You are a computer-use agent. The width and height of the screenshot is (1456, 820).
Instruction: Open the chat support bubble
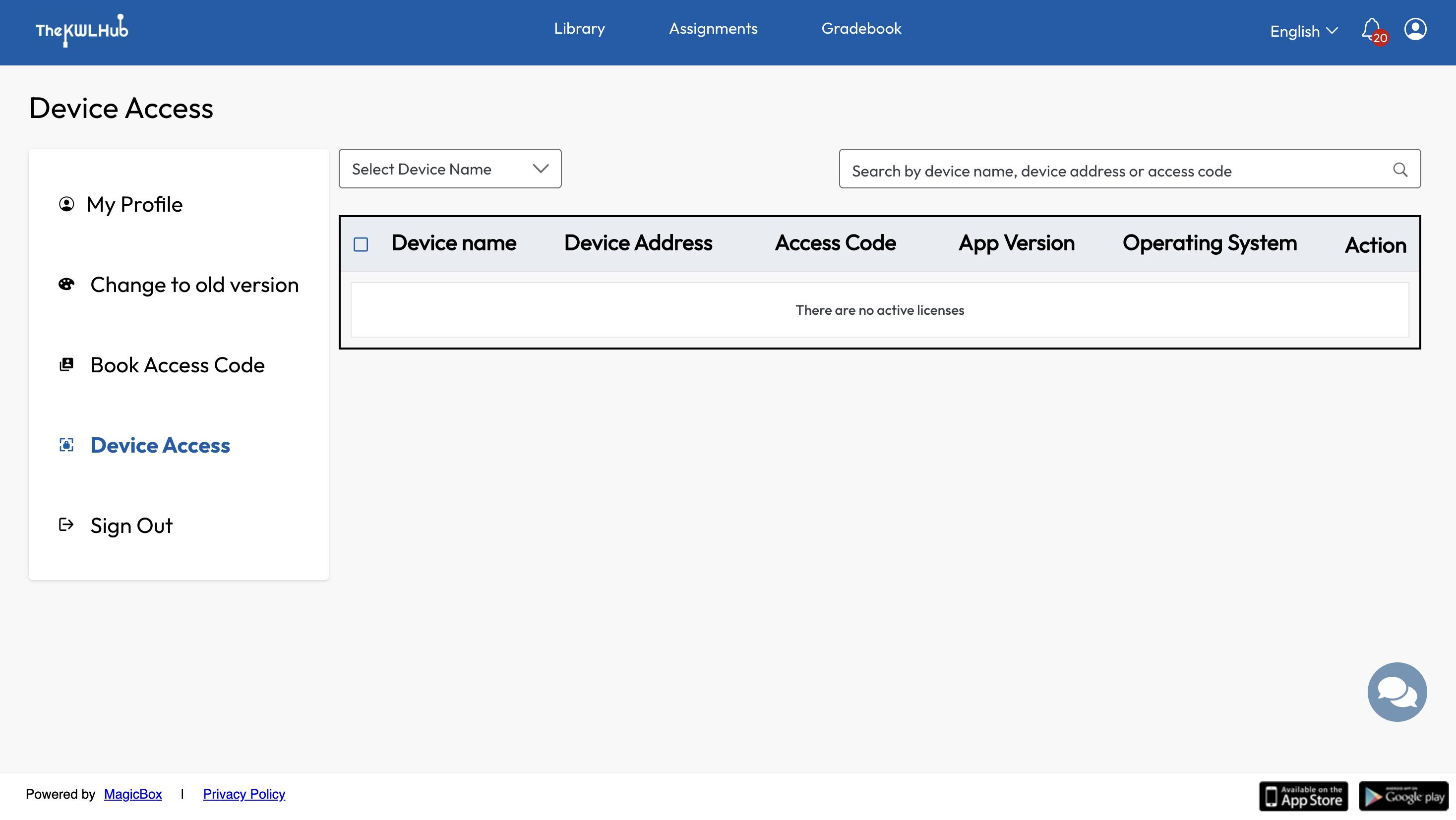(1396, 692)
